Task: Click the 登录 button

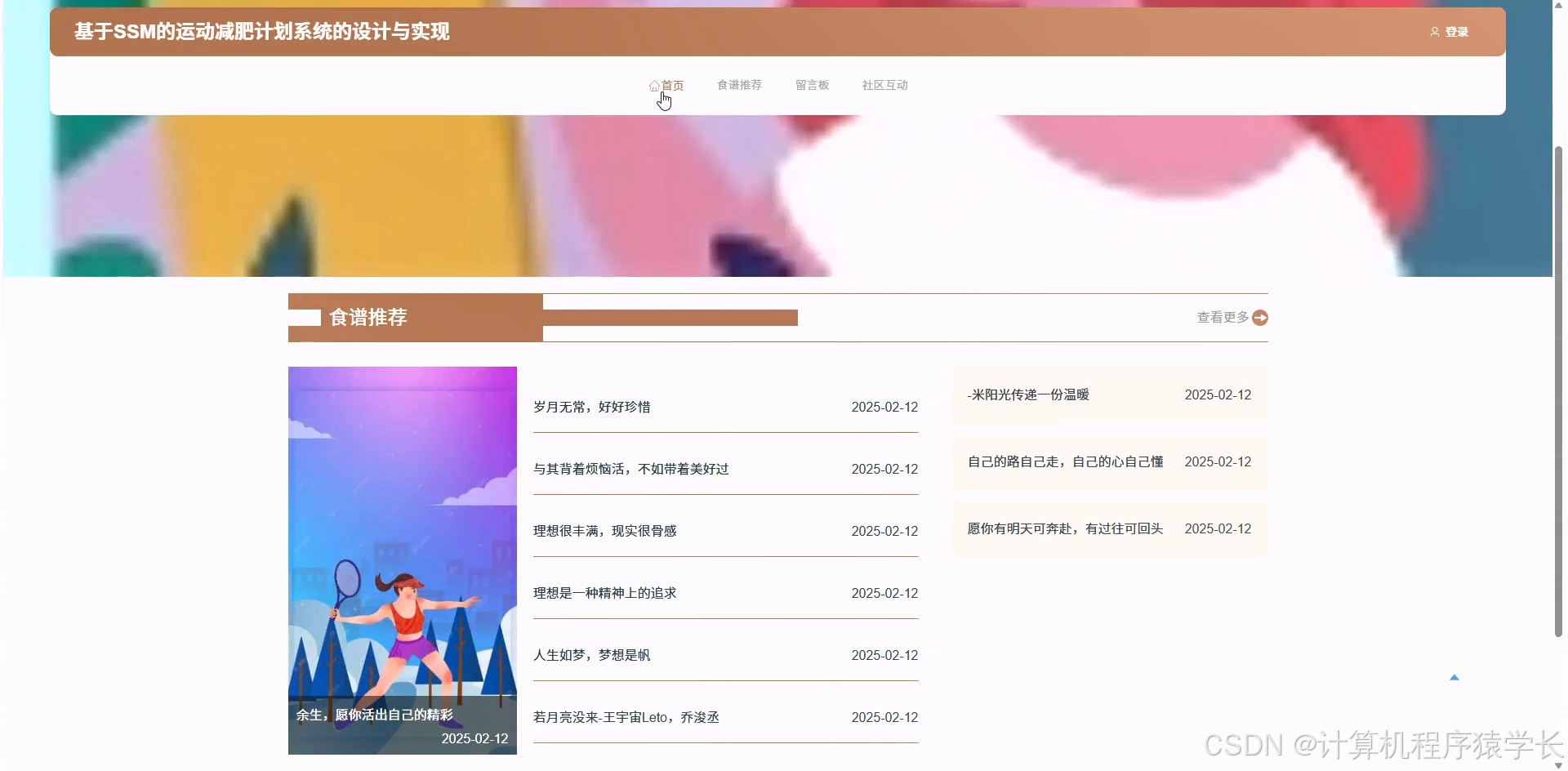Action: tap(1454, 32)
